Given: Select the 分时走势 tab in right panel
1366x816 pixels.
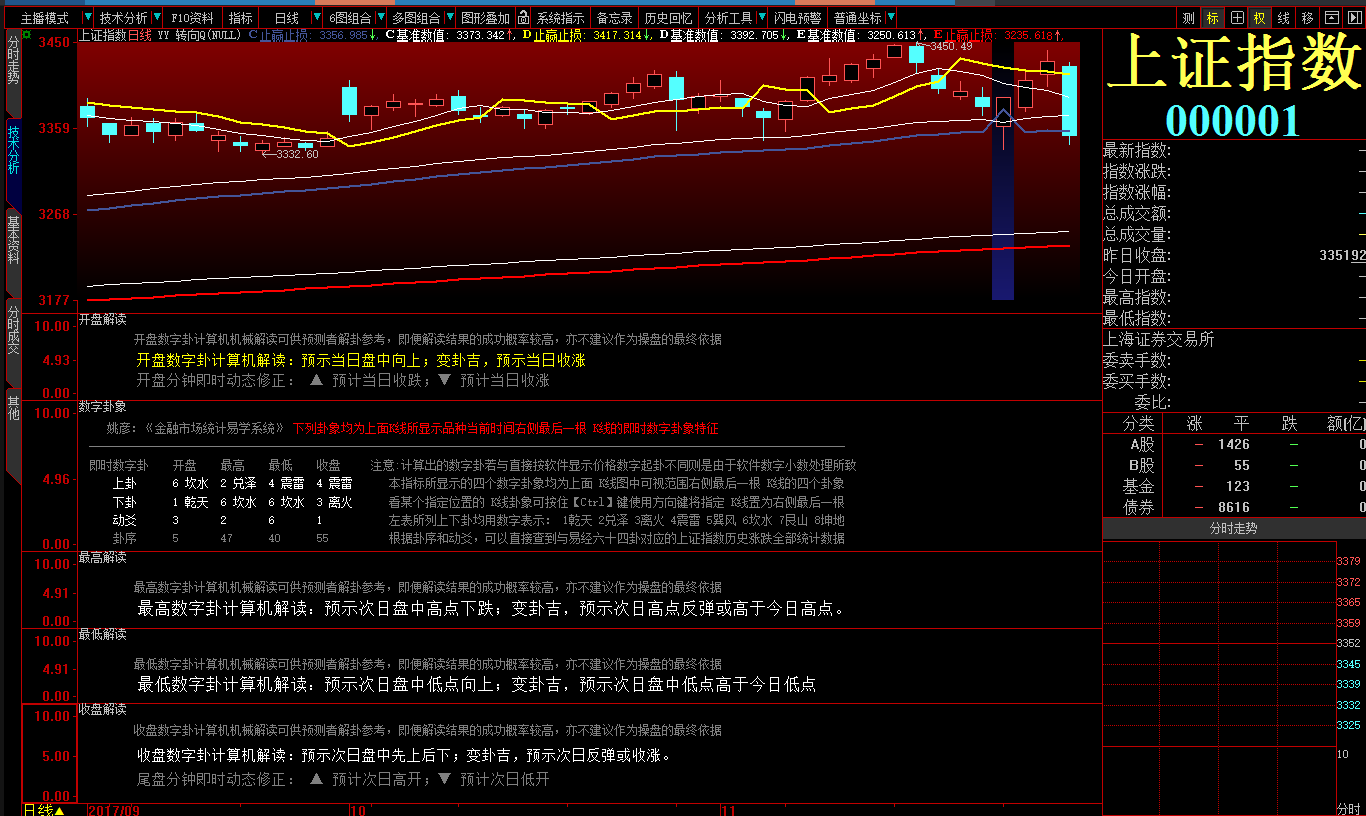Looking at the screenshot, I should [1233, 528].
